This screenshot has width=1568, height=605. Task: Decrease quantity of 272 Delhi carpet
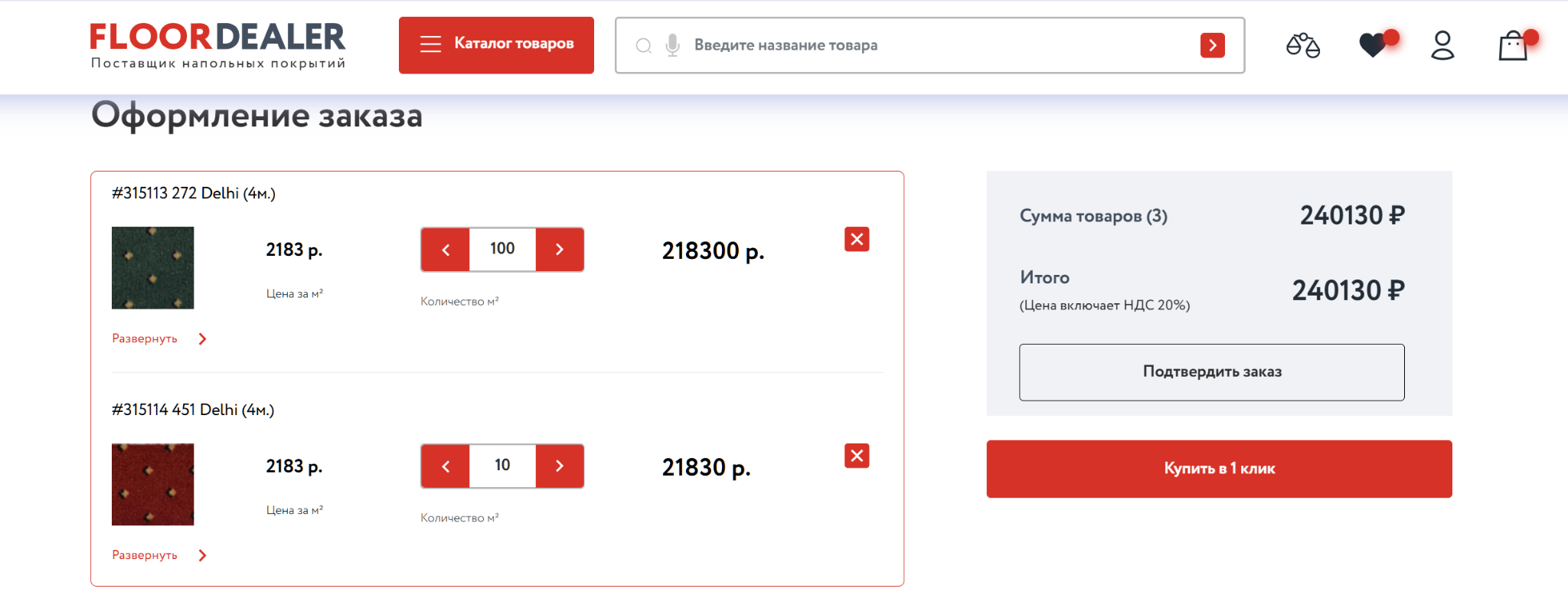point(446,250)
